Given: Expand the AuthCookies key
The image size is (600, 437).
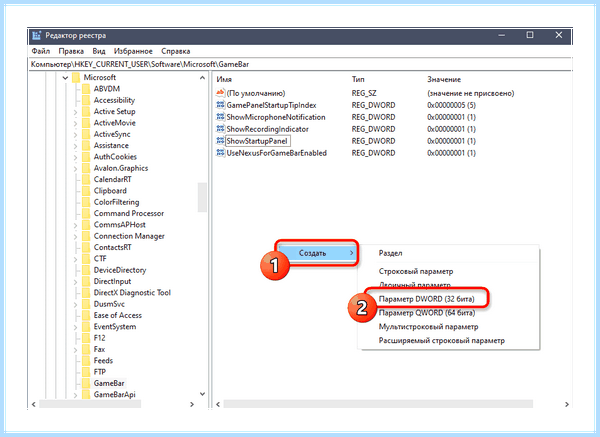Looking at the screenshot, I should tap(75, 157).
